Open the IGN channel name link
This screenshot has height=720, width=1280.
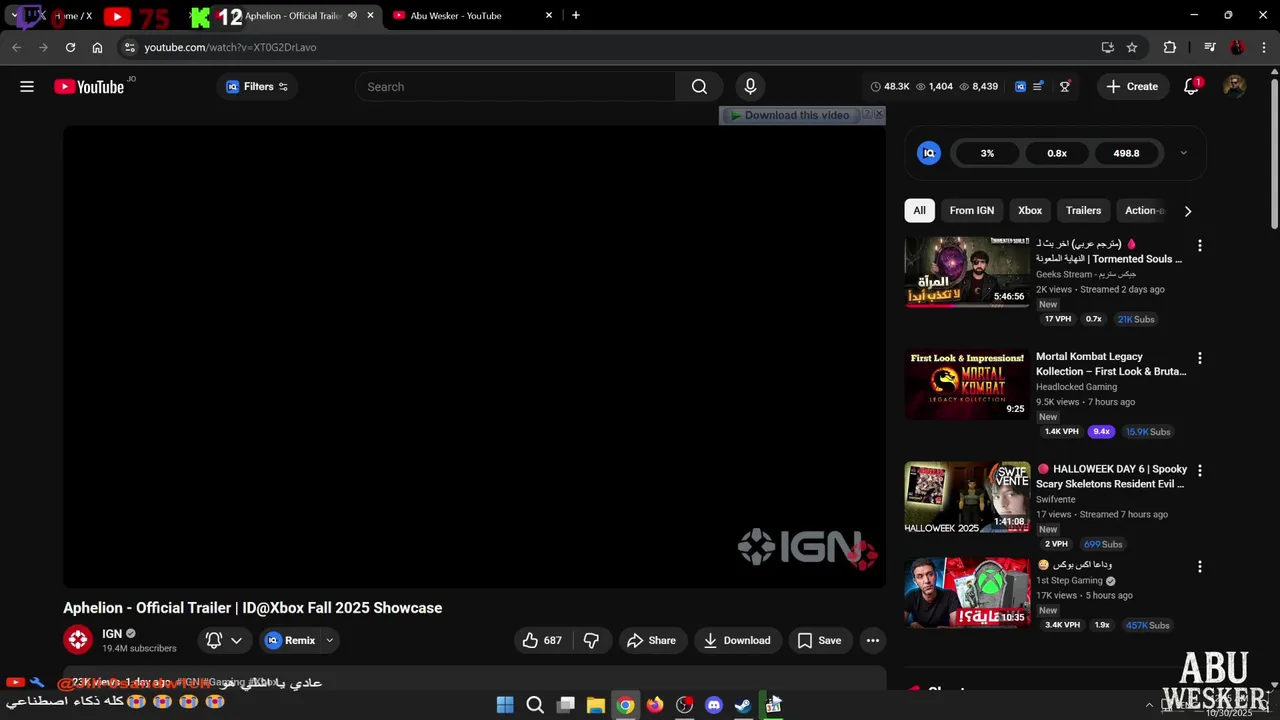112,634
